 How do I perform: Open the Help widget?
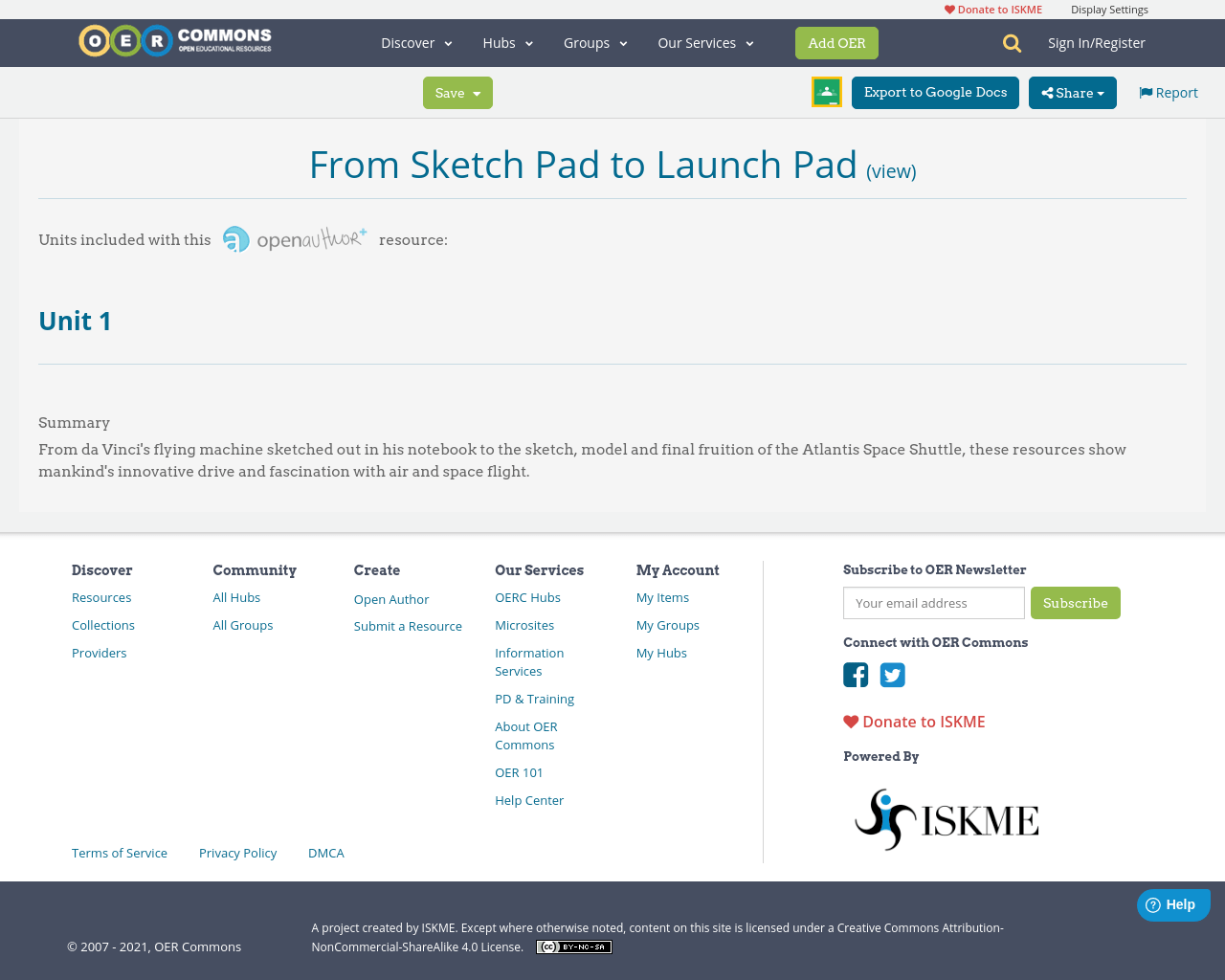tap(1172, 903)
